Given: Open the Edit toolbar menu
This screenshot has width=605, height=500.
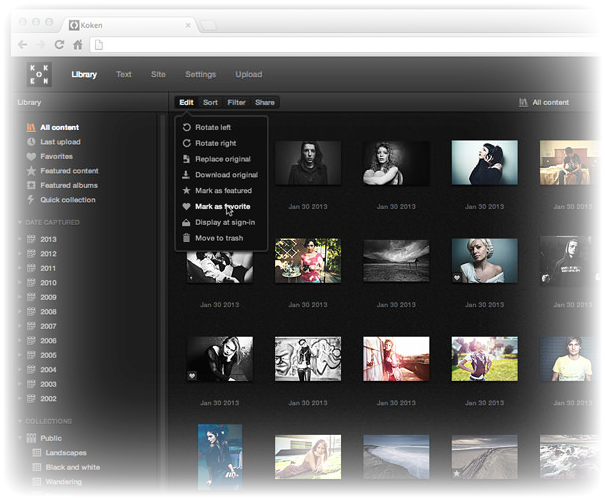Looking at the screenshot, I should [186, 102].
